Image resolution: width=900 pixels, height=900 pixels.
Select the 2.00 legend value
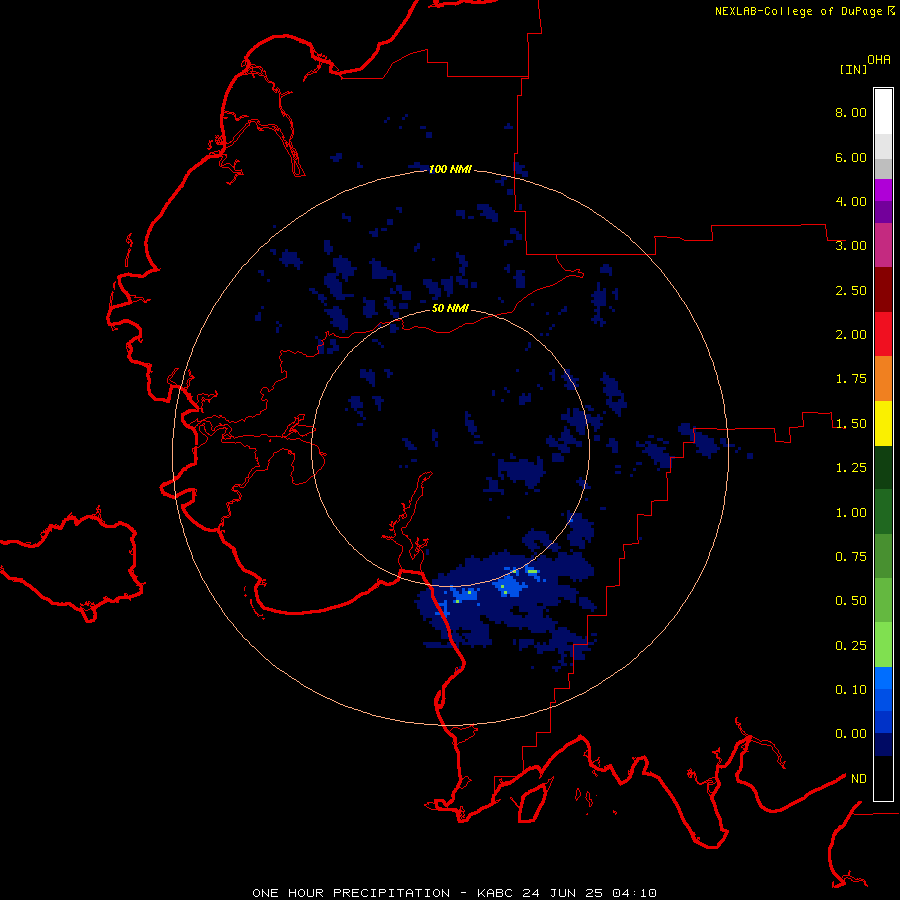[x=851, y=335]
